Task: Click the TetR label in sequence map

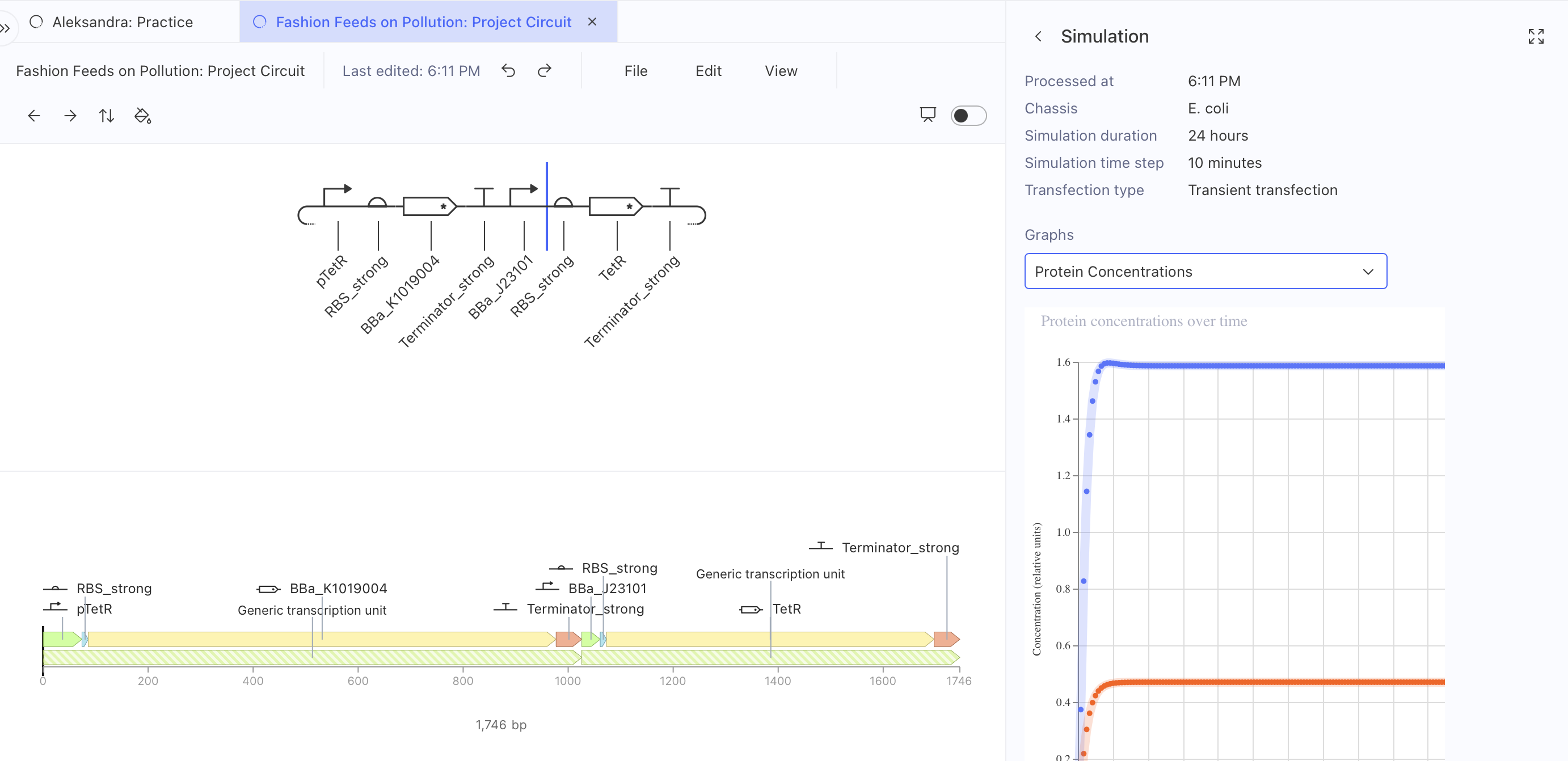Action: pos(786,608)
